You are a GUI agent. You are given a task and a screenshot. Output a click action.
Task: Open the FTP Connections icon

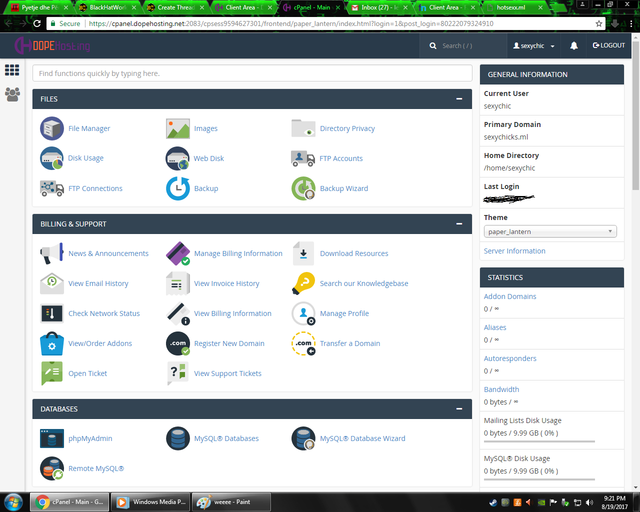click(x=52, y=188)
